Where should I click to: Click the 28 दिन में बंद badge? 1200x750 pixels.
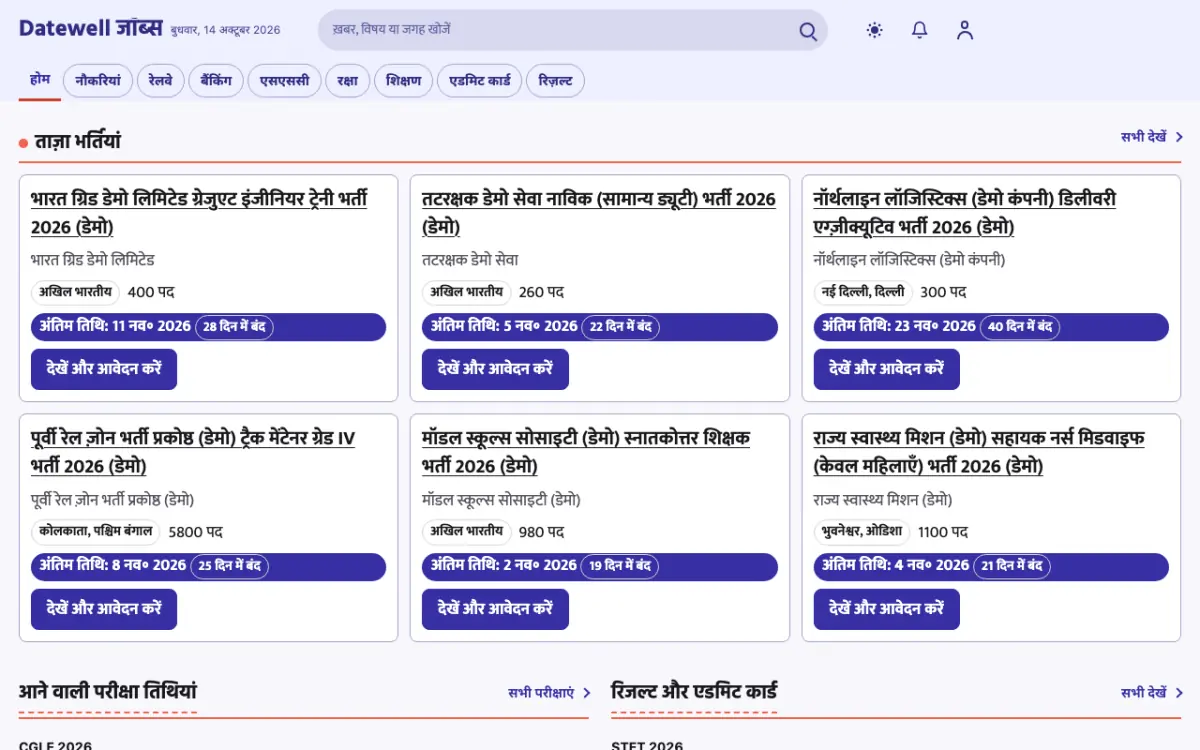[x=234, y=327]
